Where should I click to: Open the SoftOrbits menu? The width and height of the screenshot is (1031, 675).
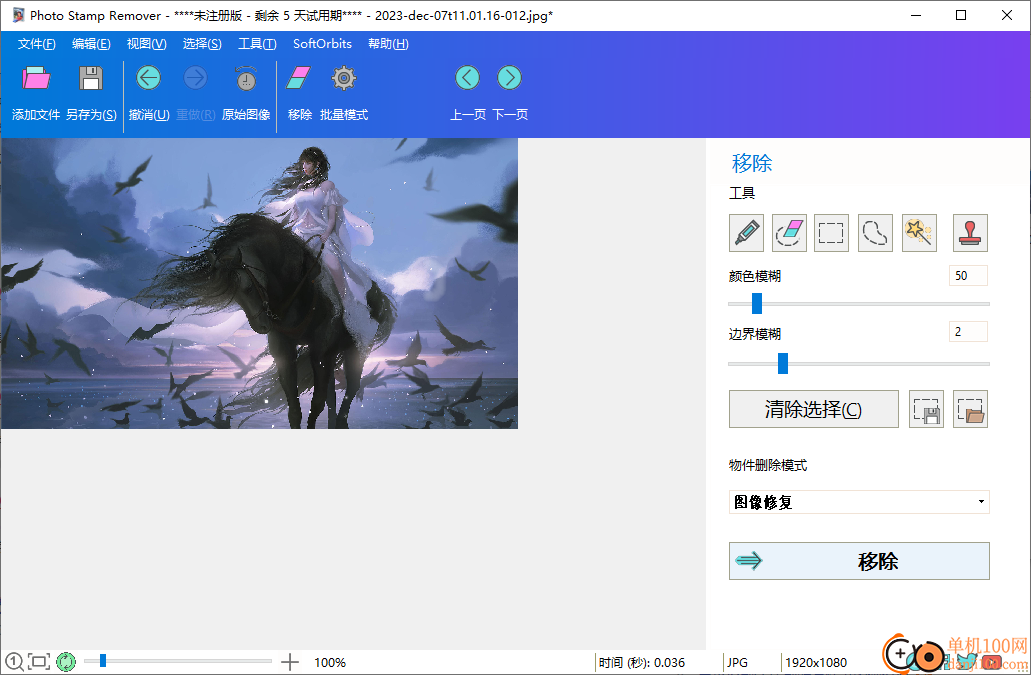(322, 44)
